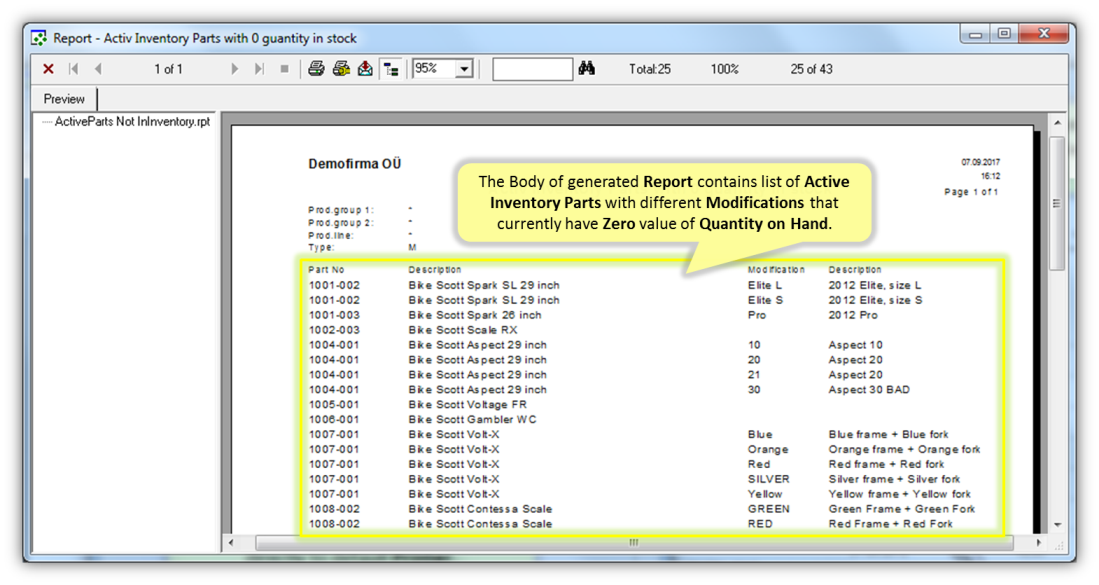The image size is (1099, 585).
Task: Click the 'Total:25' record count
Action: (x=650, y=69)
